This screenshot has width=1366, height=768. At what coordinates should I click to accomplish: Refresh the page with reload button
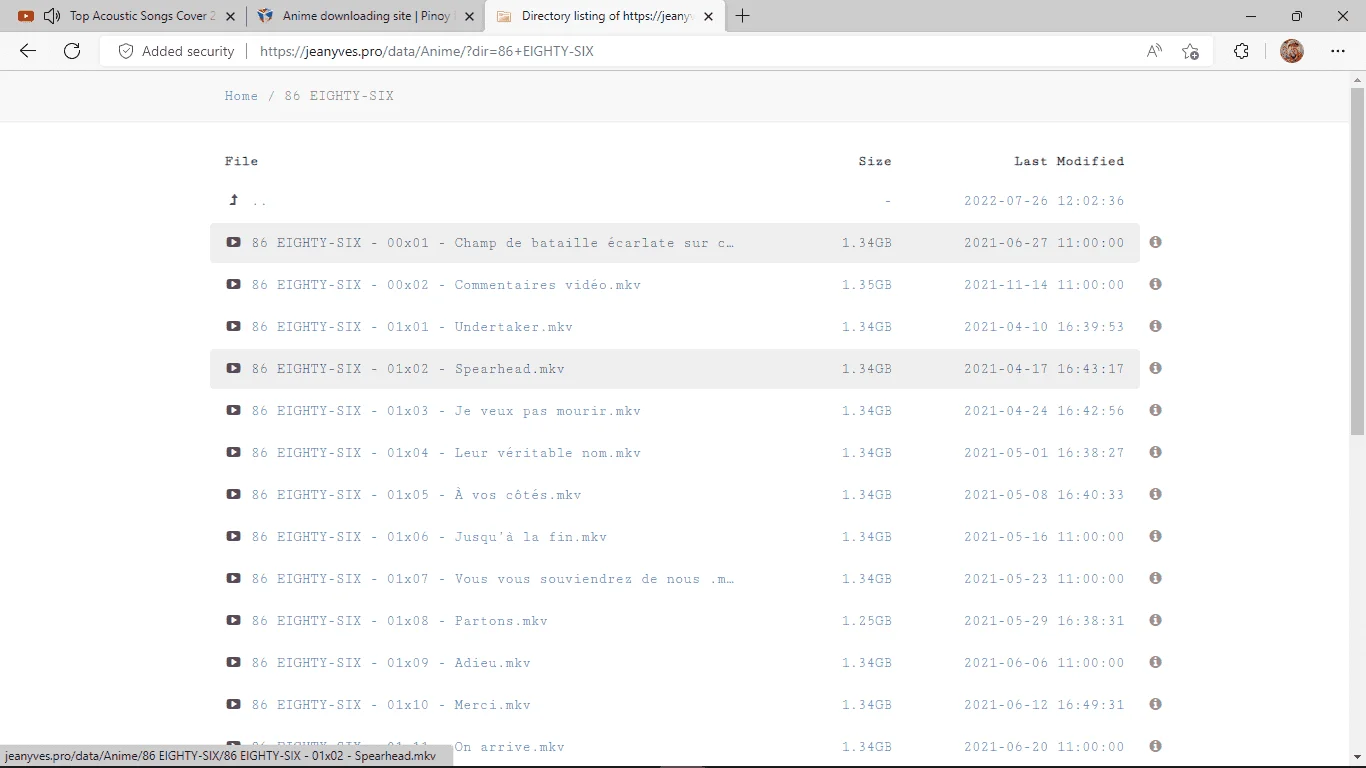tap(72, 51)
